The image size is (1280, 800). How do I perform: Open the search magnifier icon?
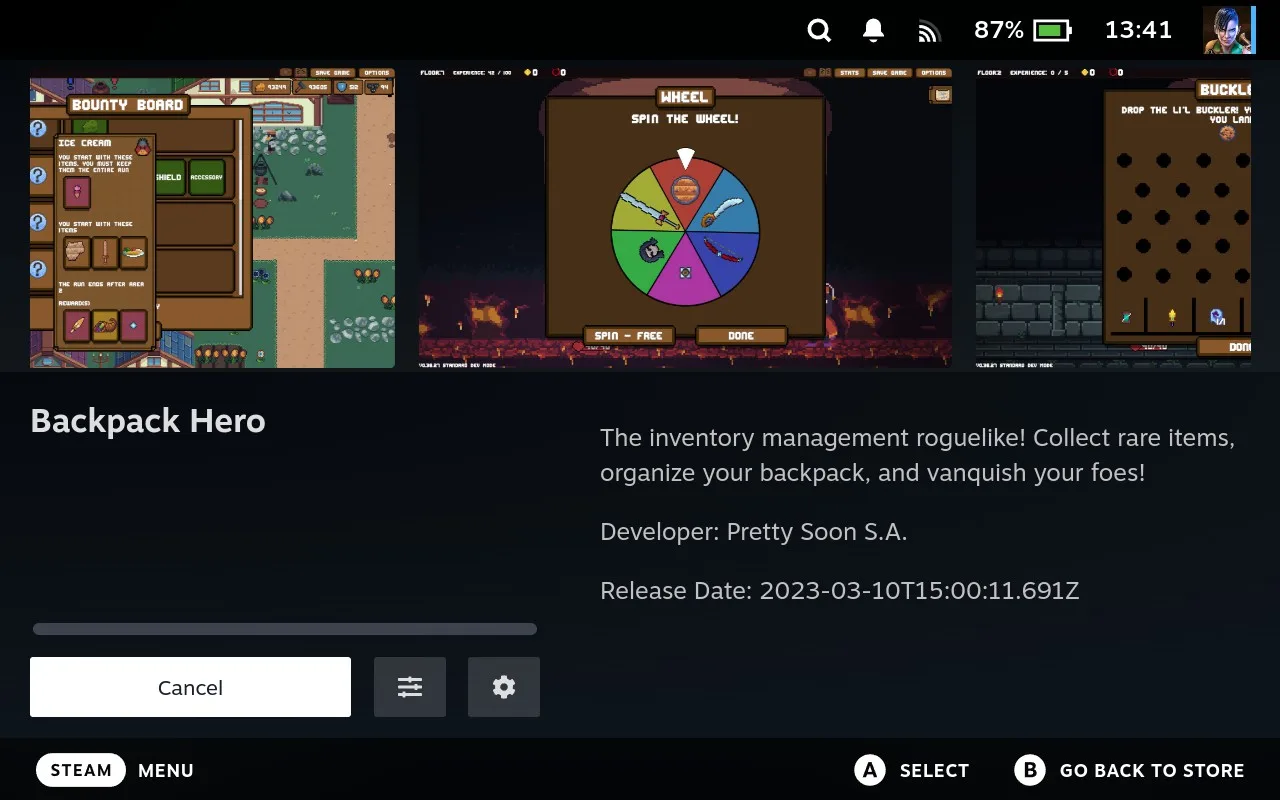(819, 30)
